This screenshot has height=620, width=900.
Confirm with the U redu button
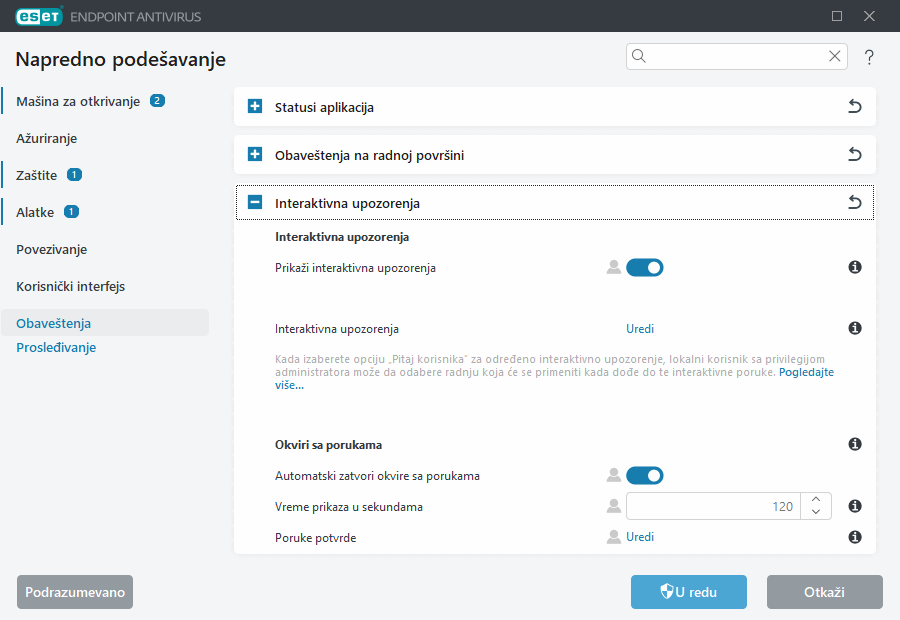click(689, 592)
